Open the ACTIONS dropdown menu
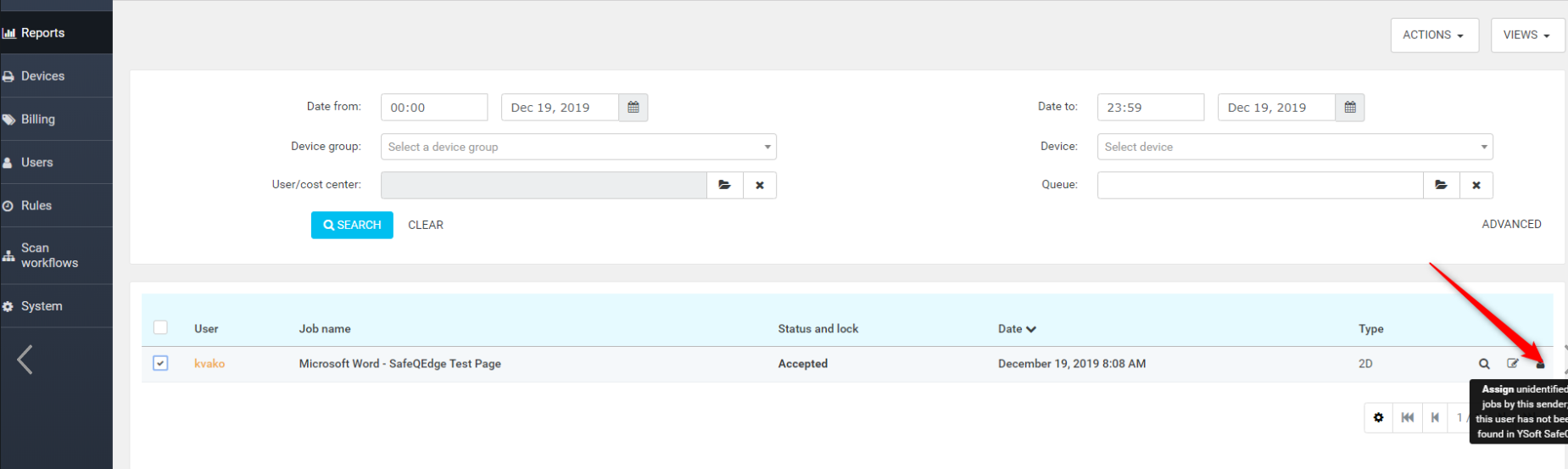 1434,35
